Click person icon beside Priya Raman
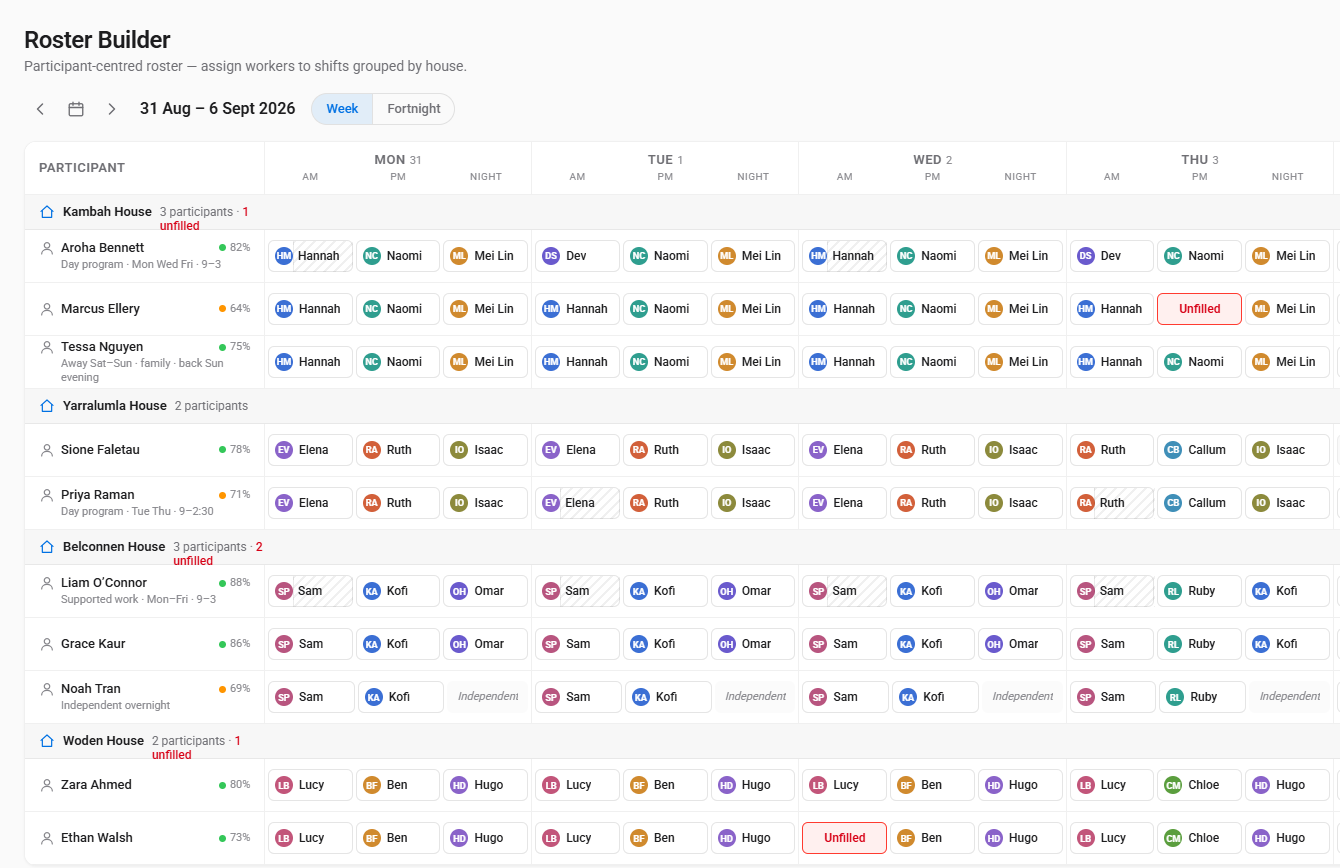The height and width of the screenshot is (868, 1340). coord(46,495)
